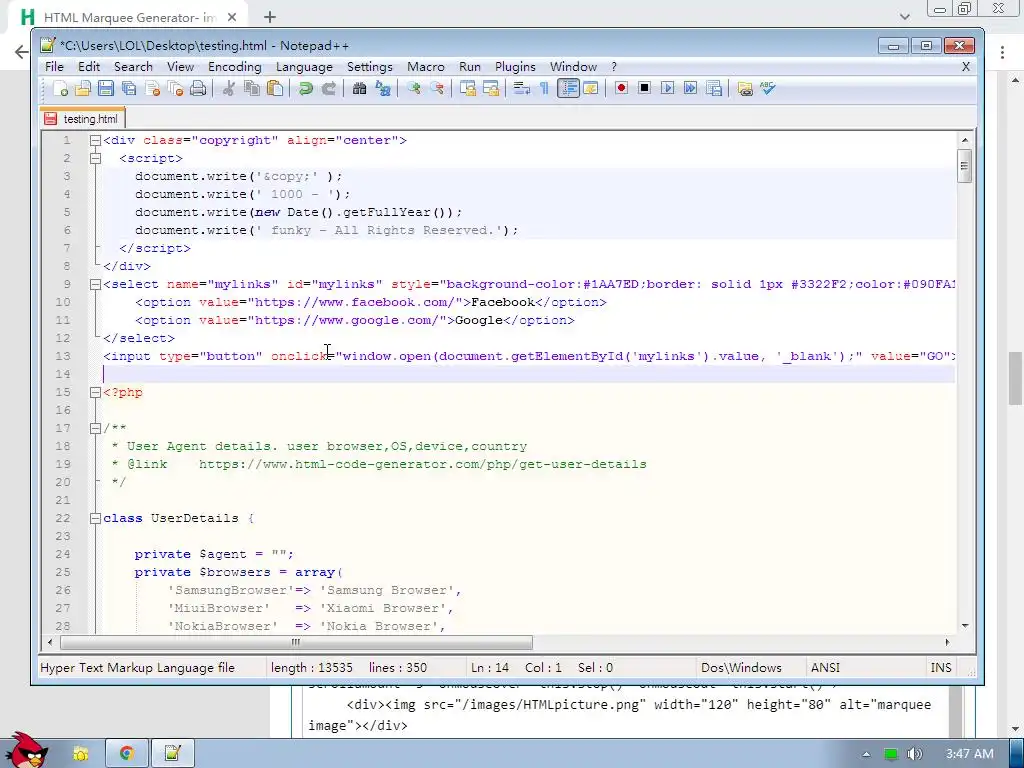
Task: Collapse the <?php fold on line 15
Action: point(95,392)
